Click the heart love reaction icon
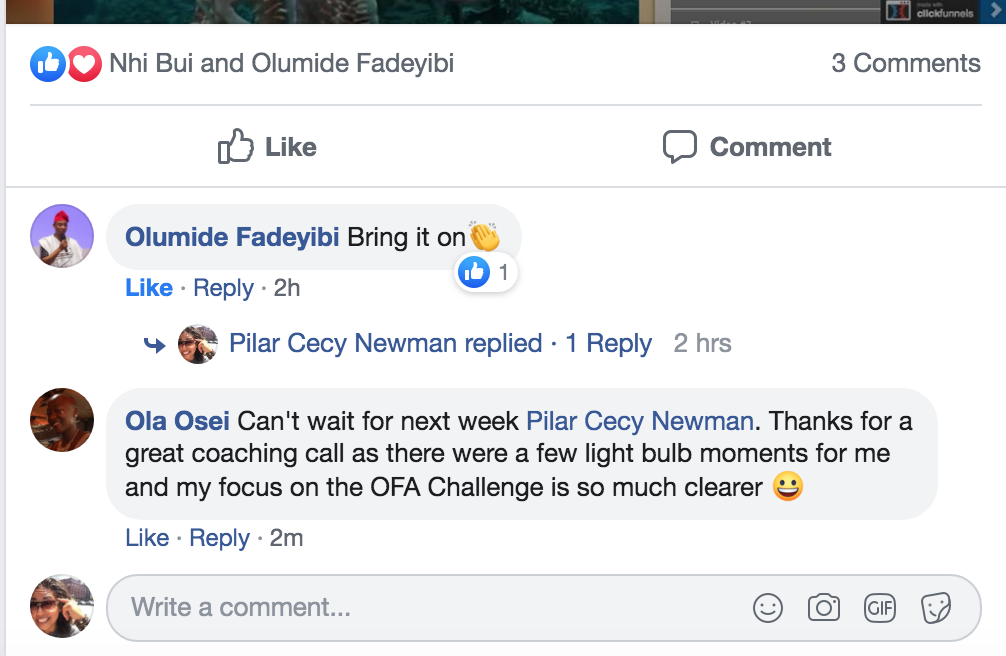The height and width of the screenshot is (656, 1006). pos(85,65)
